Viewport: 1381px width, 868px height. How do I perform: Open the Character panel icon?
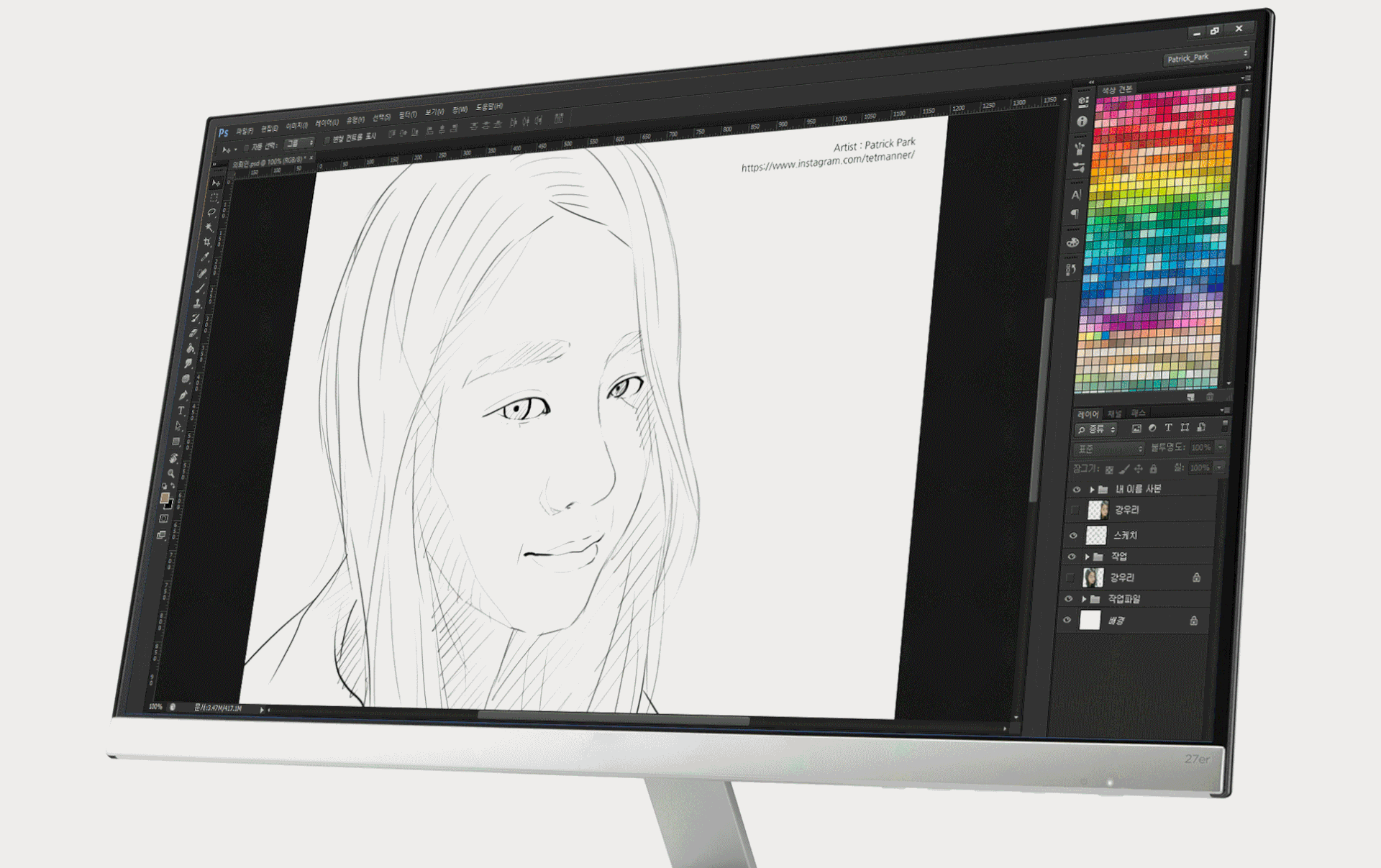(x=1077, y=194)
